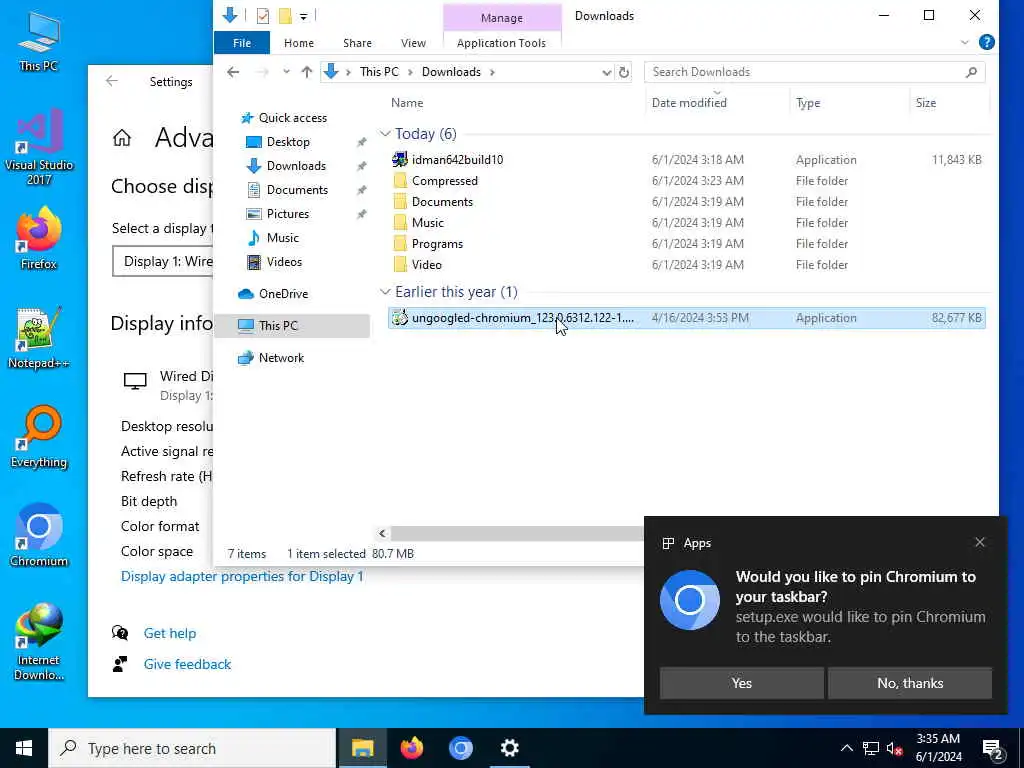Select Music in navigation pane

(283, 238)
